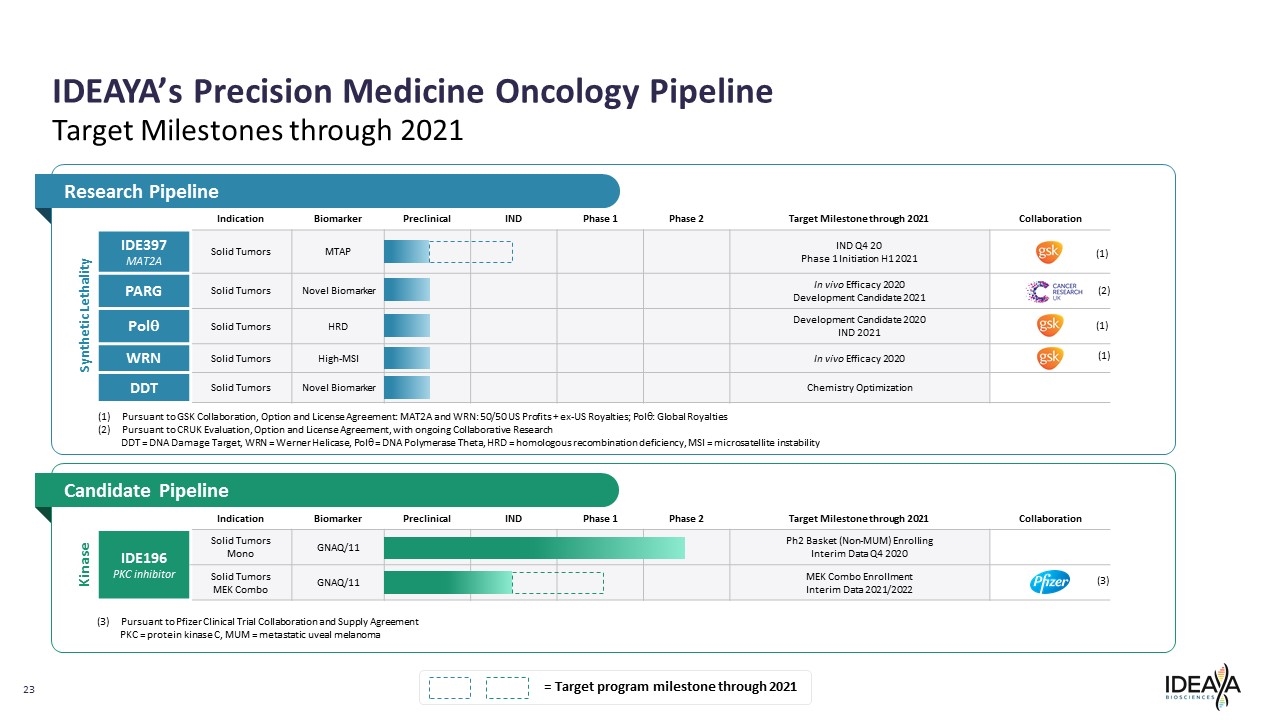Click 'Novel Biomarker' in the DDT row
This screenshot has width=1280, height=720.
point(338,388)
